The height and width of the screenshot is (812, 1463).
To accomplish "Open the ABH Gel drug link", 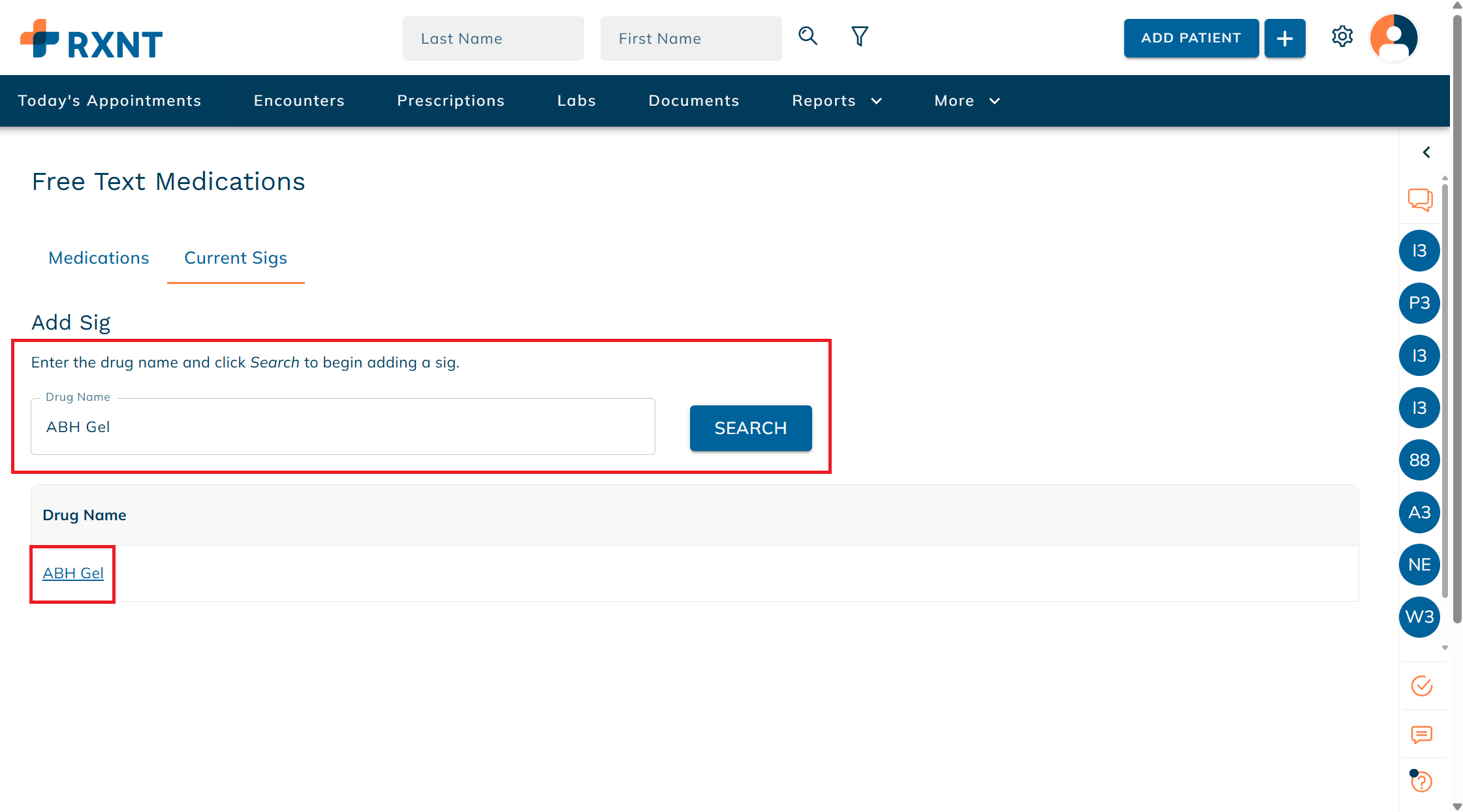I will pos(73,573).
